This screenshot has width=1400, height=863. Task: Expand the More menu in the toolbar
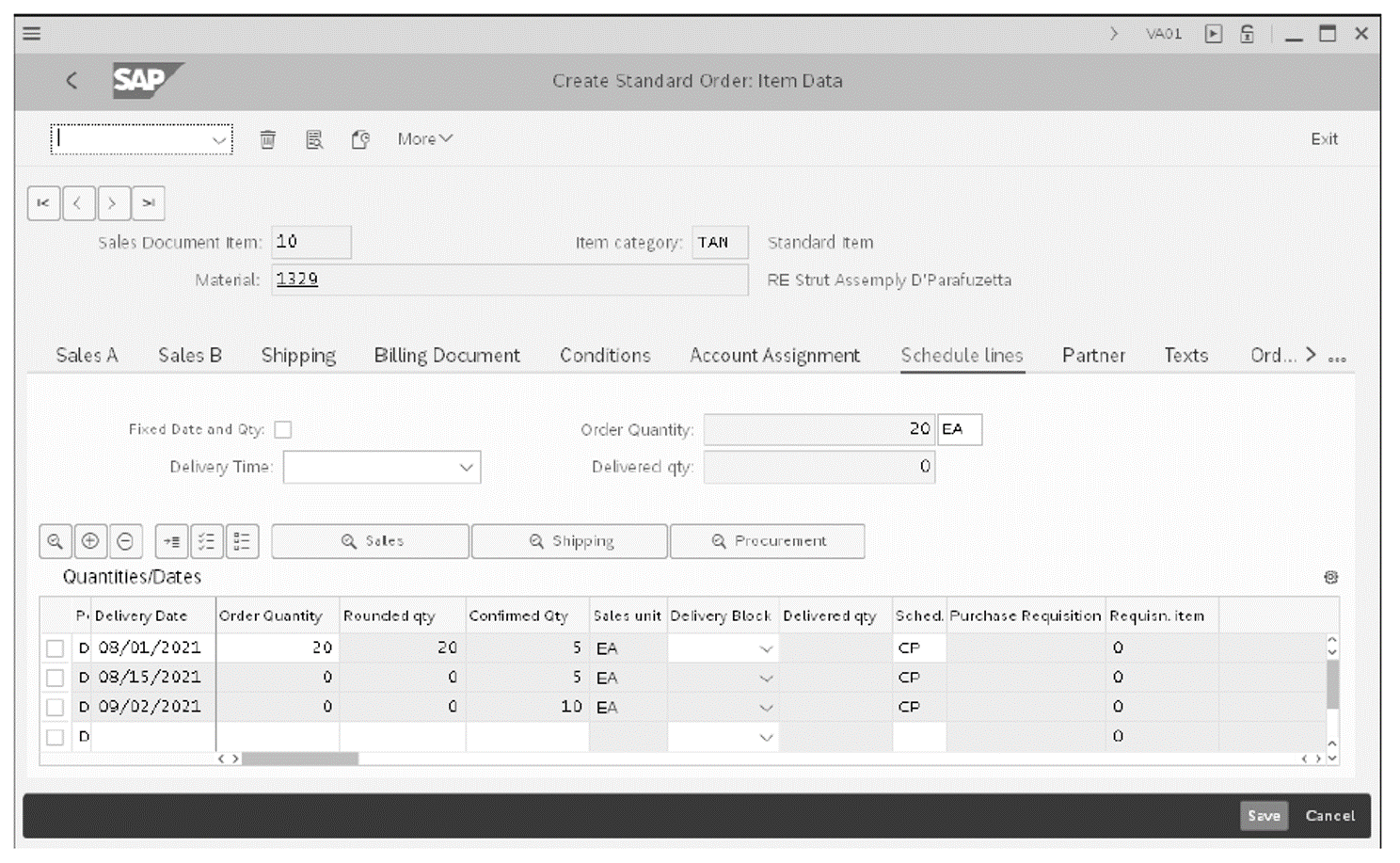[423, 138]
